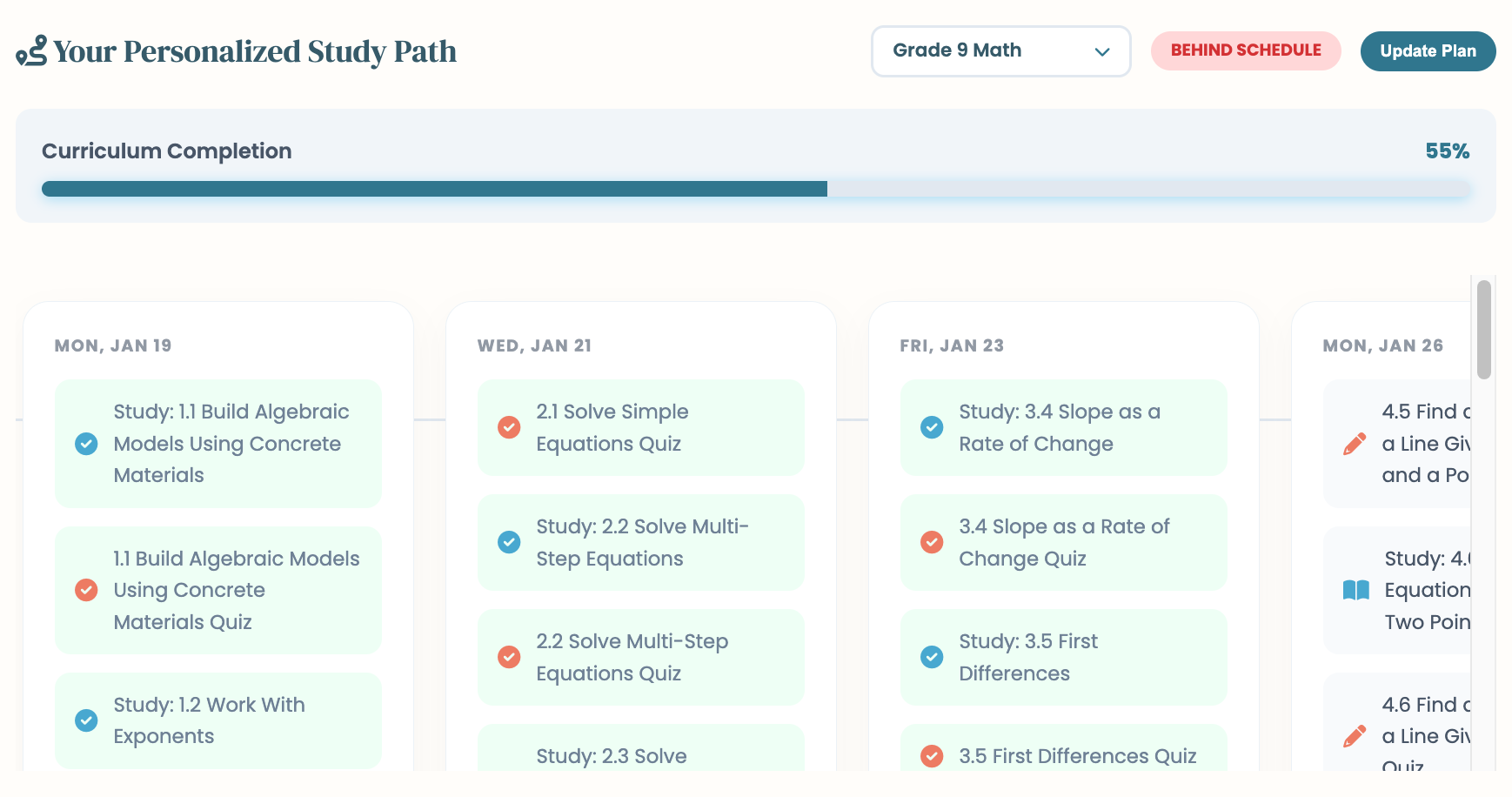The image size is (1512, 797).
Task: Click the blue check on Study: 1.1 Build Algebraic Models
Action: point(85,444)
